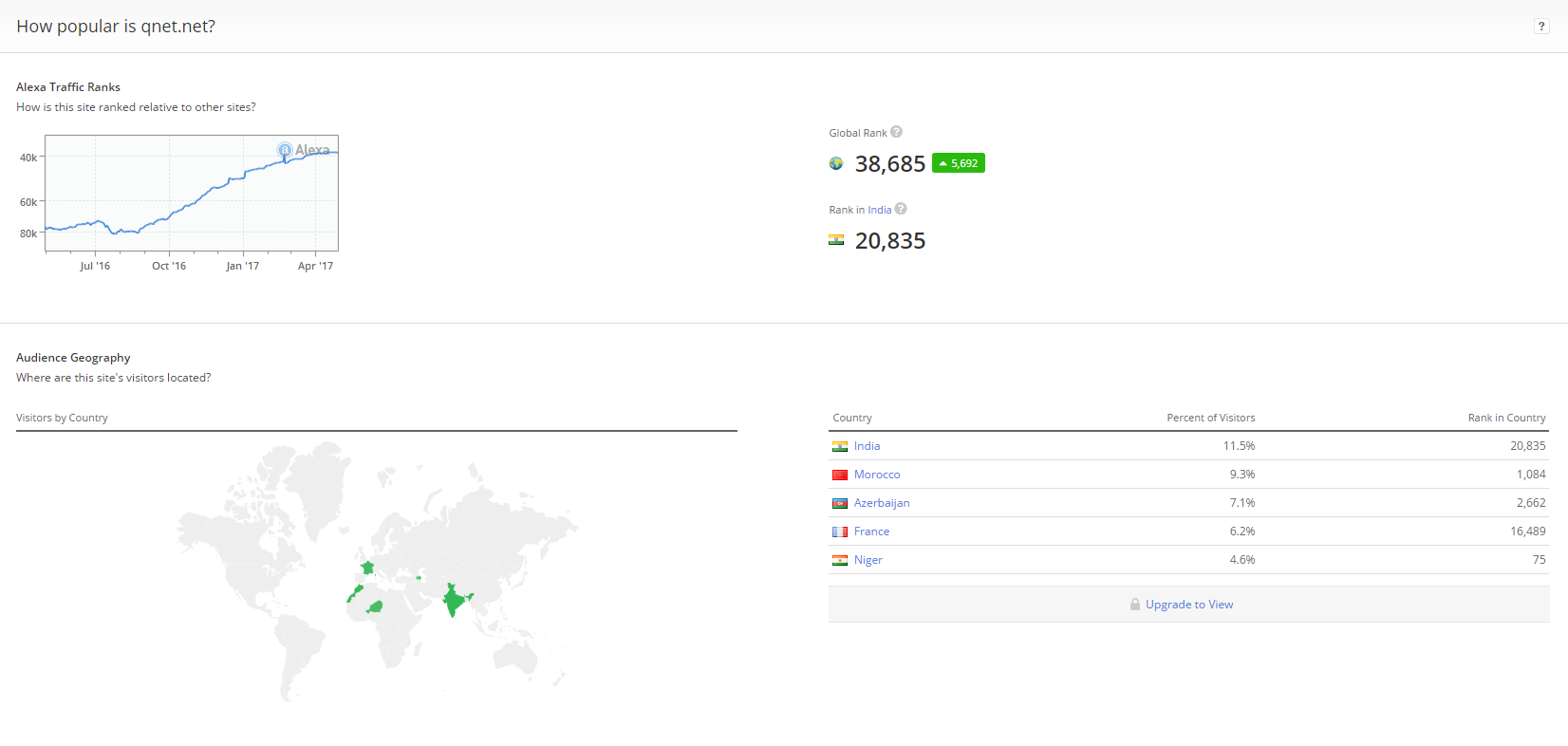Click the Niger flag icon
Viewport: 1568px width, 746px height.
point(840,560)
